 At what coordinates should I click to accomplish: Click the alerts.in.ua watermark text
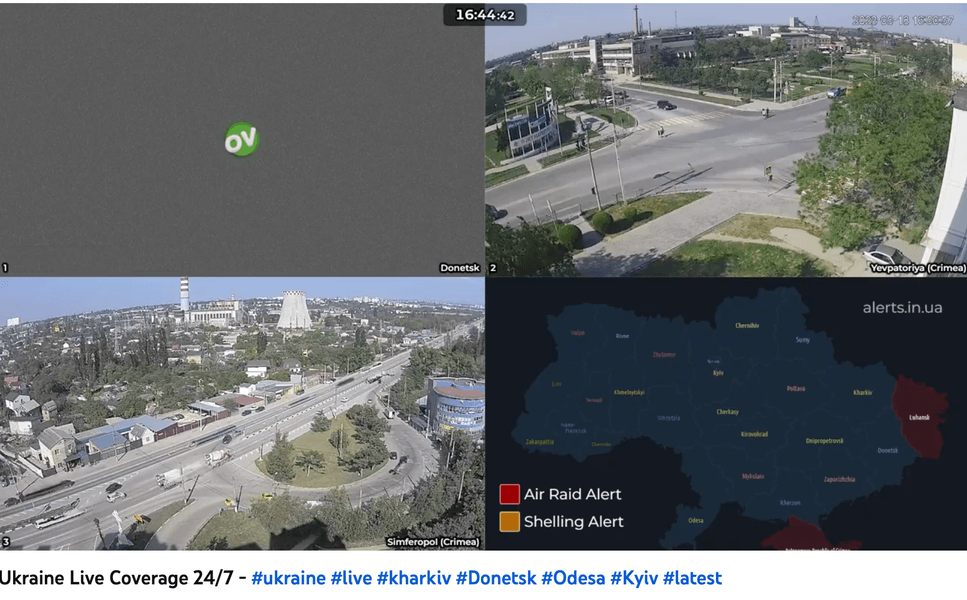[x=902, y=307]
